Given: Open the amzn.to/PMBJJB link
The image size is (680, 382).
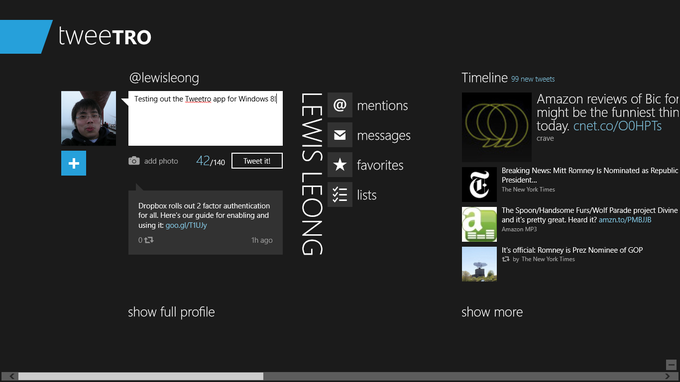Looking at the screenshot, I should coord(625,220).
